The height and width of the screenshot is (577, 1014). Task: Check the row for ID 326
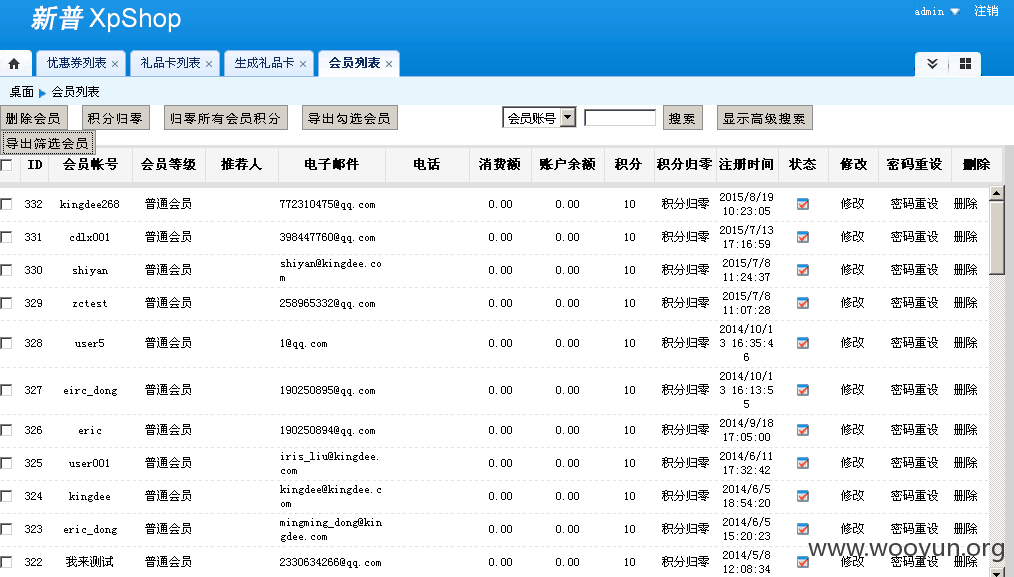6,430
